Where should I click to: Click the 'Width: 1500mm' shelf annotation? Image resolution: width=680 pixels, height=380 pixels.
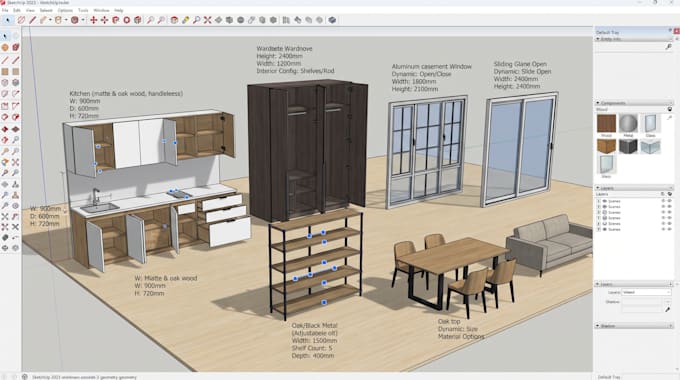(x=314, y=341)
